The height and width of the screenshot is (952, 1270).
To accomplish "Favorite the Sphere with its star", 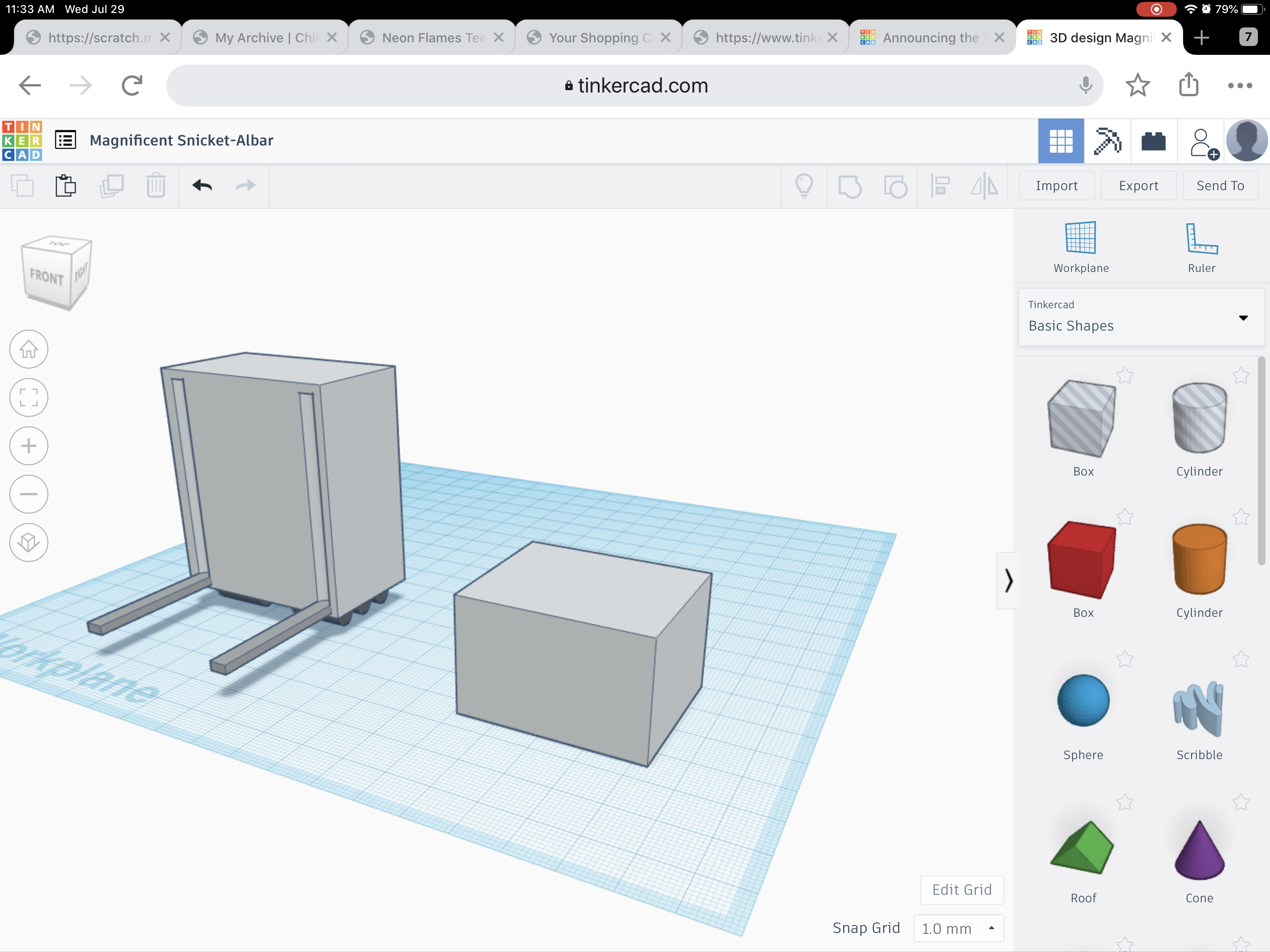I will tap(1124, 659).
